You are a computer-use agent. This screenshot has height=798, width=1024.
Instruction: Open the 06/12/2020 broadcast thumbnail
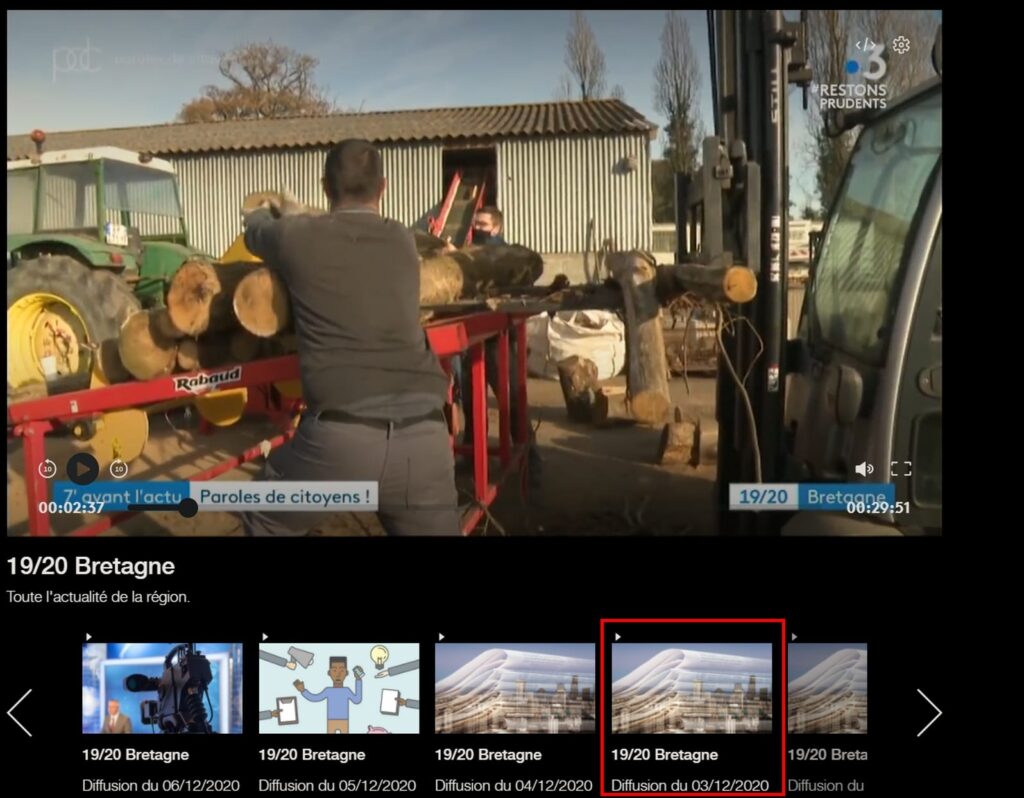tap(162, 688)
